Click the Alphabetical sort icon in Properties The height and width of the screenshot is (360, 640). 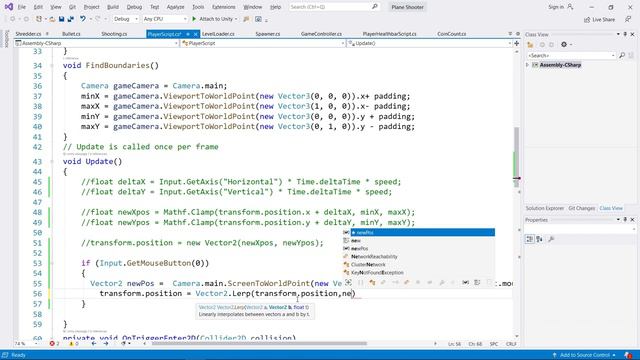(x=540, y=239)
